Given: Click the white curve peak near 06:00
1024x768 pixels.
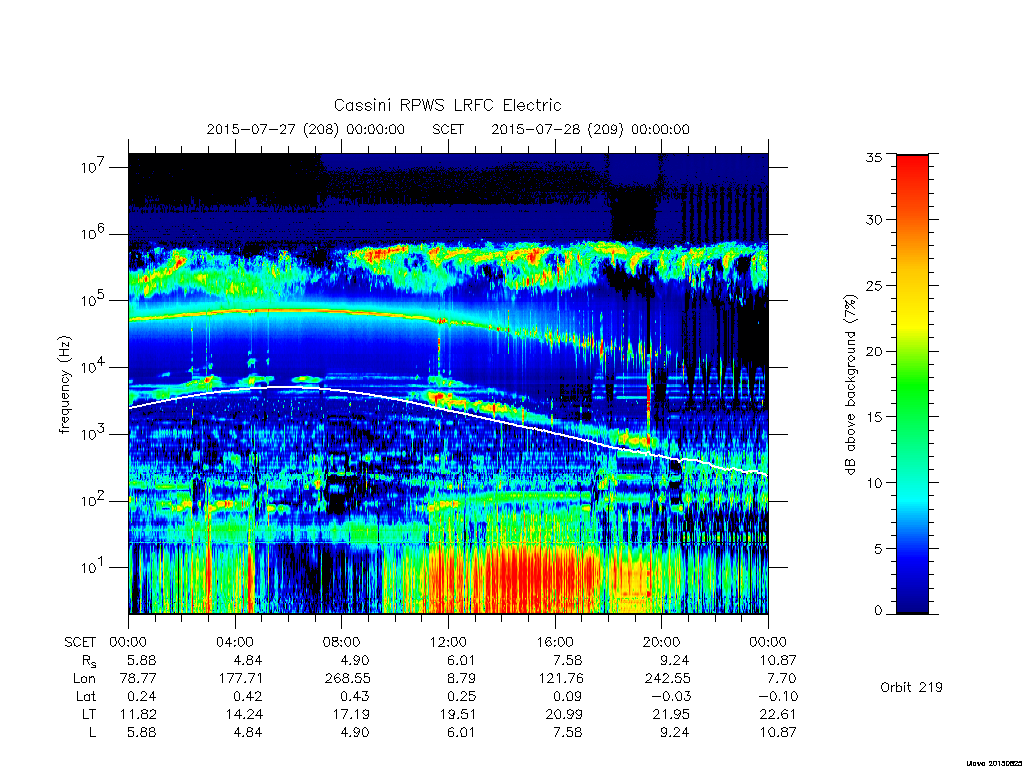Looking at the screenshot, I should click(285, 388).
